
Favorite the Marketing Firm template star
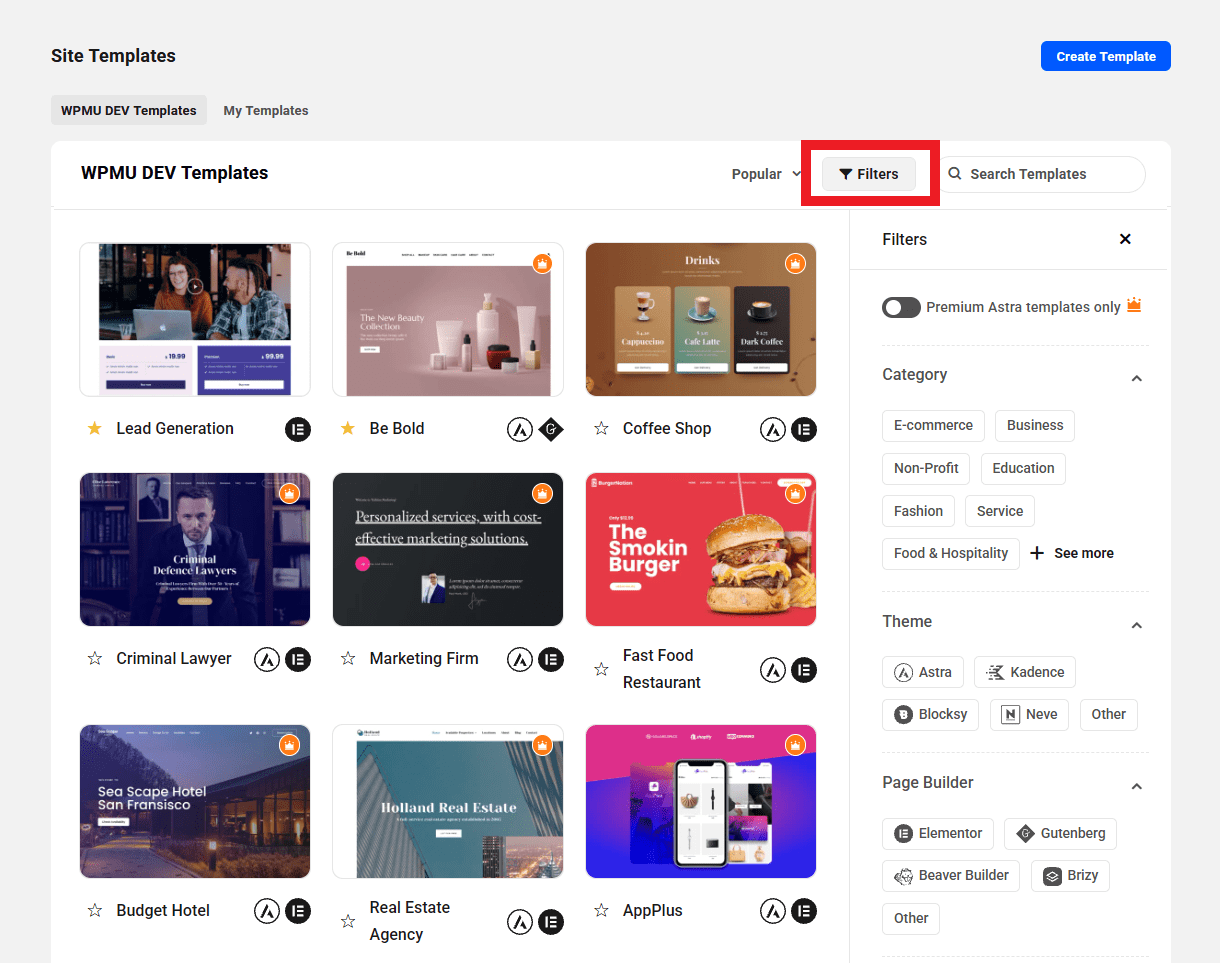348,658
